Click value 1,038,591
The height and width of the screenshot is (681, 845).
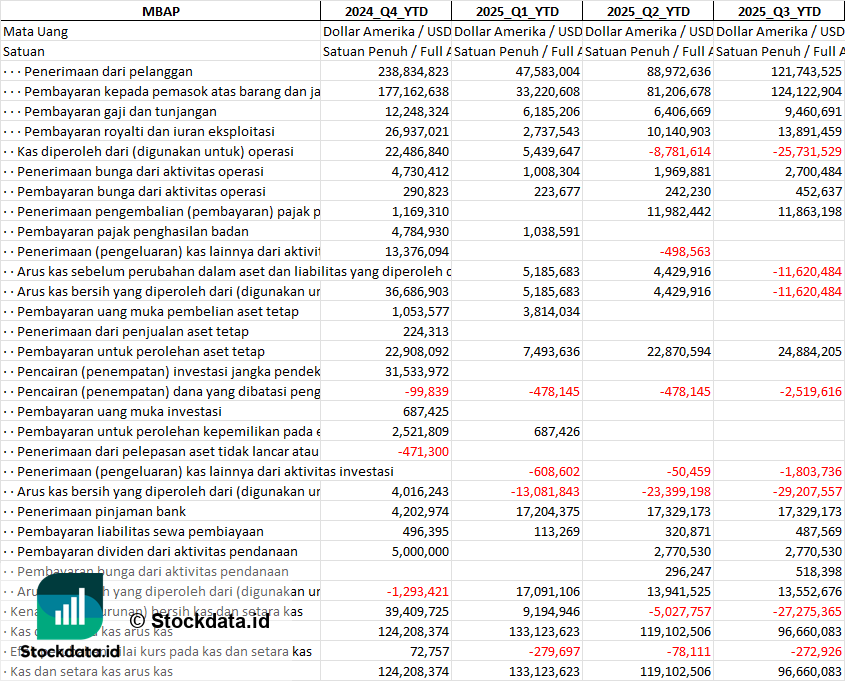tap(551, 231)
